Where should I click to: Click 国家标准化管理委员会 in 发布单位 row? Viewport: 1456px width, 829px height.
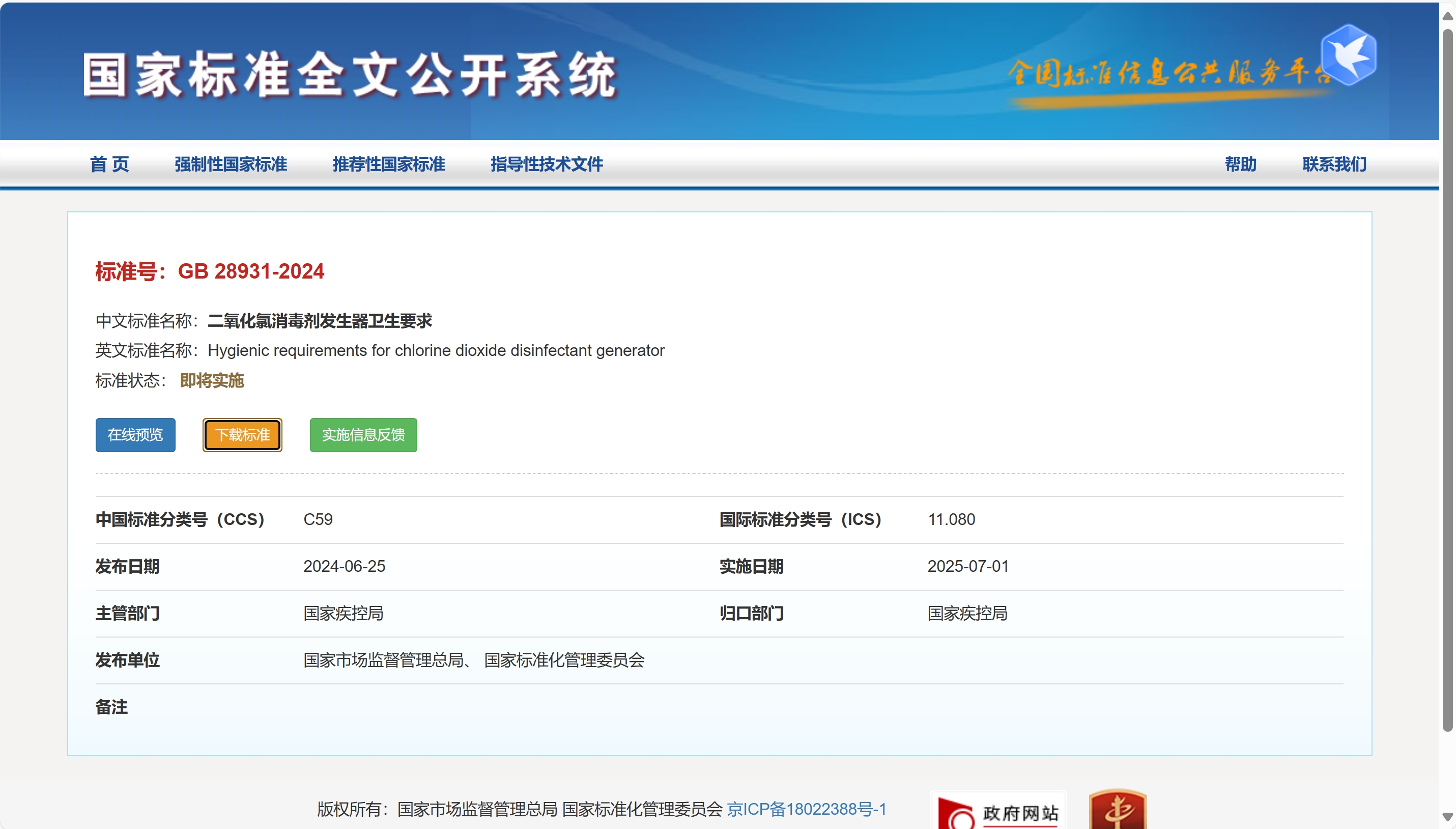[564, 660]
